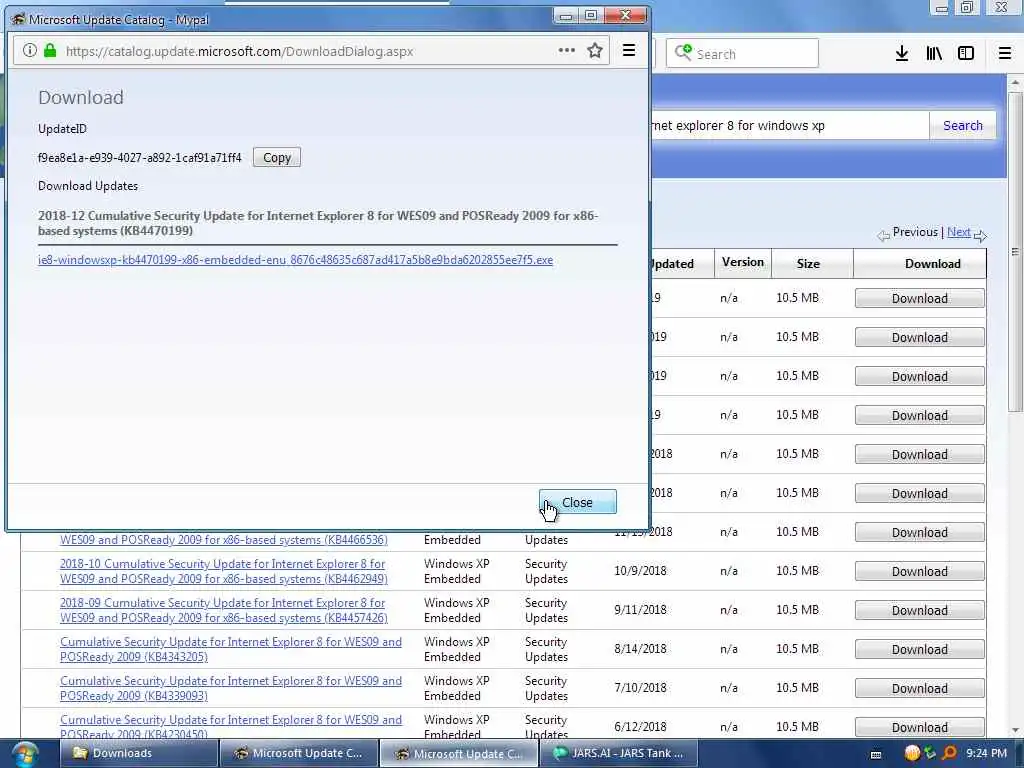Screen dimensions: 1024x768
Task: Open the KB4230450 Cumulative Security Update link
Action: tap(231, 726)
